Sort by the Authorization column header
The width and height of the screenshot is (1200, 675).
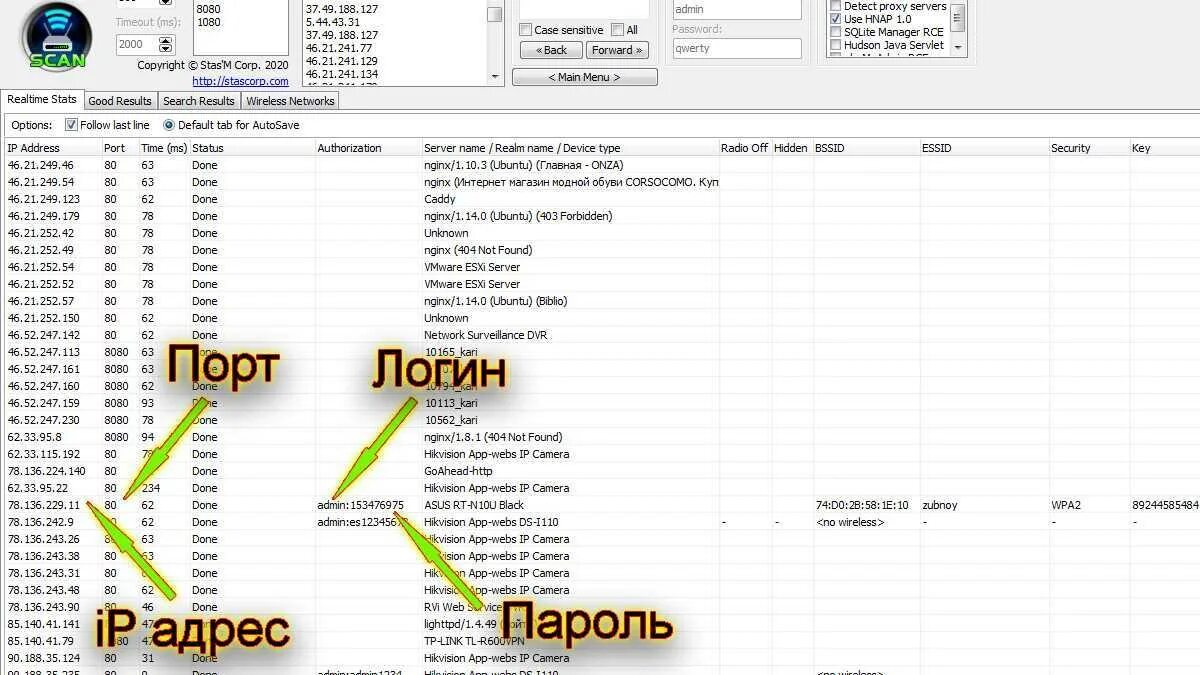368,147
